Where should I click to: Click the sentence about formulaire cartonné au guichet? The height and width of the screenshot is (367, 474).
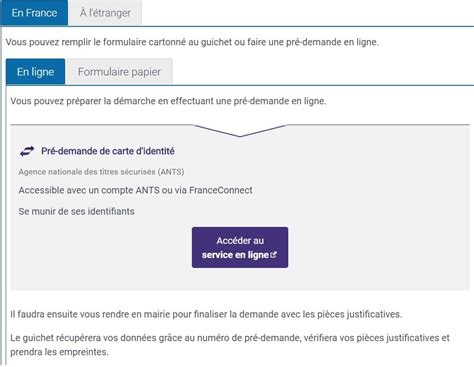pyautogui.click(x=192, y=42)
